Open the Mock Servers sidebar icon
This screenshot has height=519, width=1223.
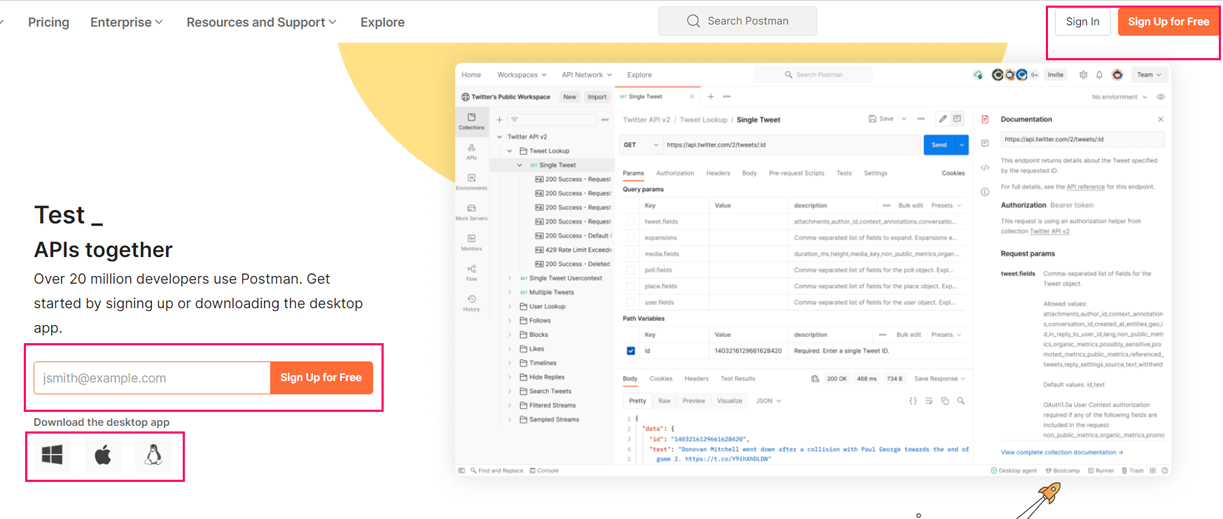click(x=471, y=212)
